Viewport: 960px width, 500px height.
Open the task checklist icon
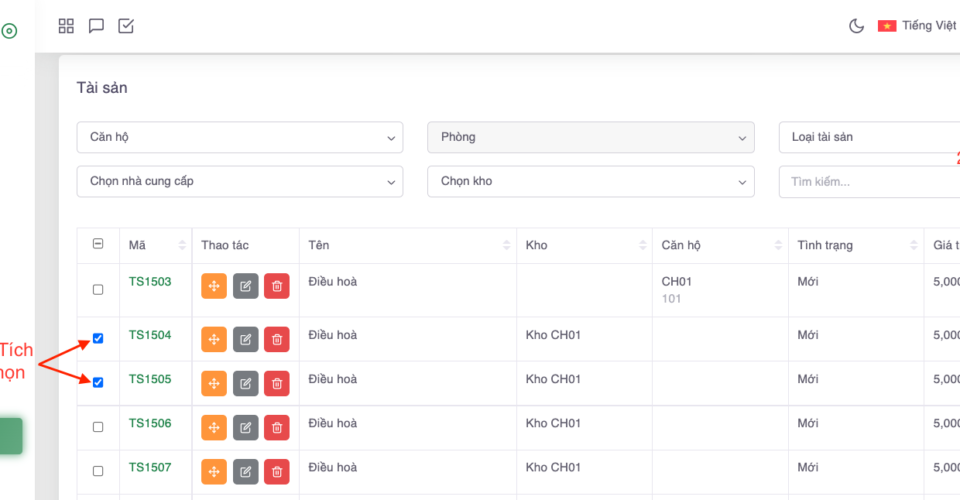coord(126,26)
